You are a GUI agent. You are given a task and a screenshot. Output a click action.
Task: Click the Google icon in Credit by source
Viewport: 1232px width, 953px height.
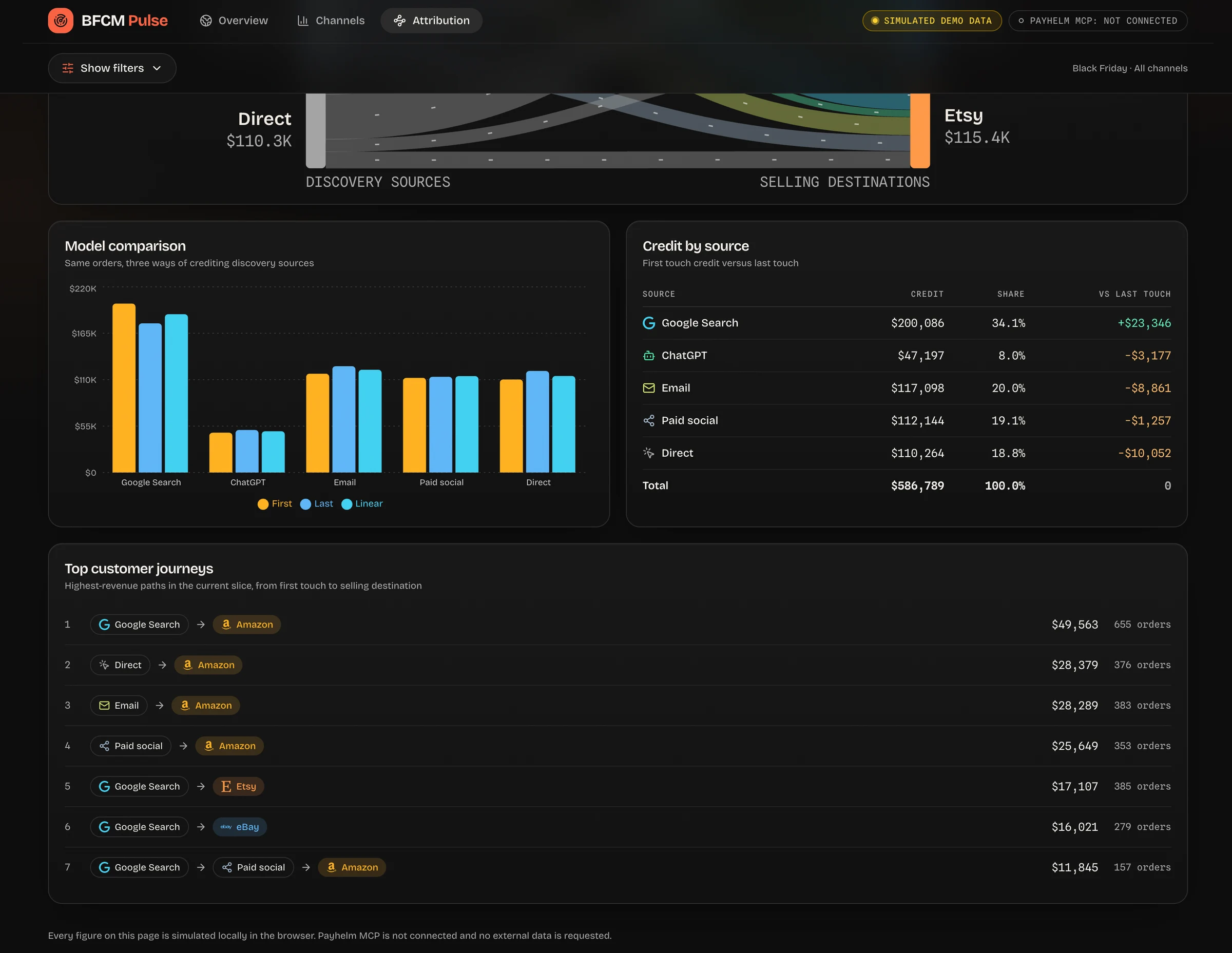point(649,323)
